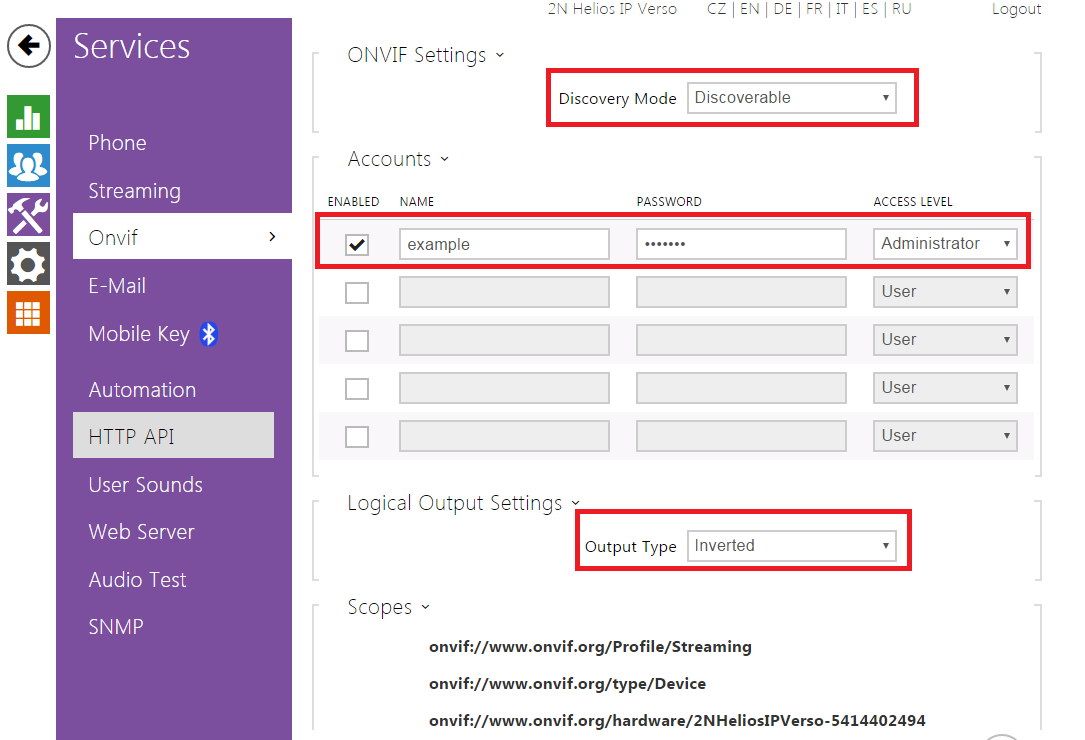
Task: Open the System gear icon
Action: (28, 264)
